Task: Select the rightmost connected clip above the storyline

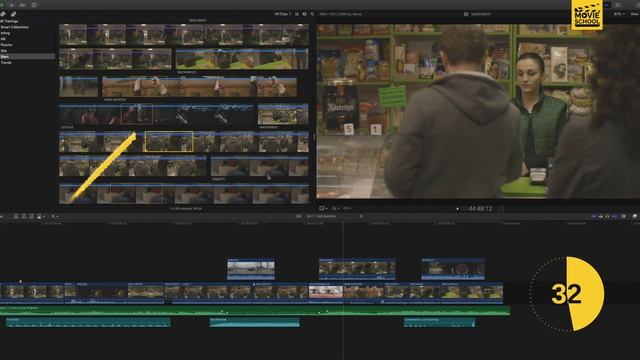Action: (453, 269)
